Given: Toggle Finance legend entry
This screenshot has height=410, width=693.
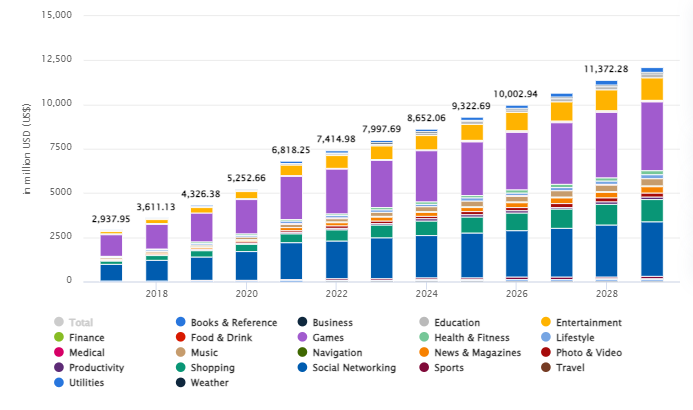Looking at the screenshot, I should click(x=79, y=337).
